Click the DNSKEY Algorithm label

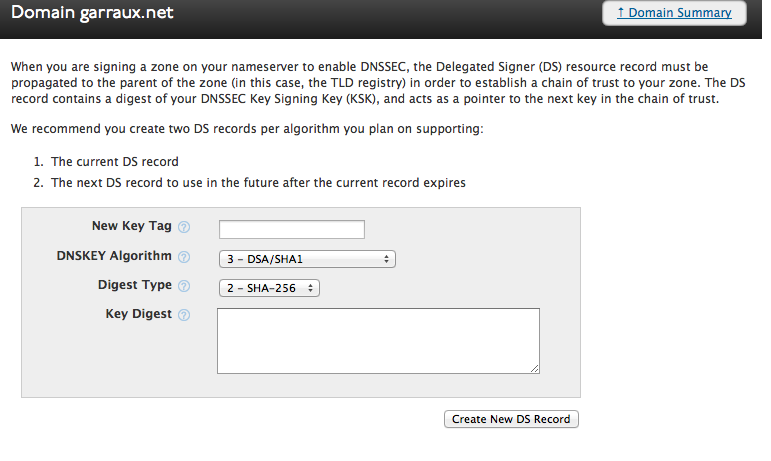tap(114, 256)
